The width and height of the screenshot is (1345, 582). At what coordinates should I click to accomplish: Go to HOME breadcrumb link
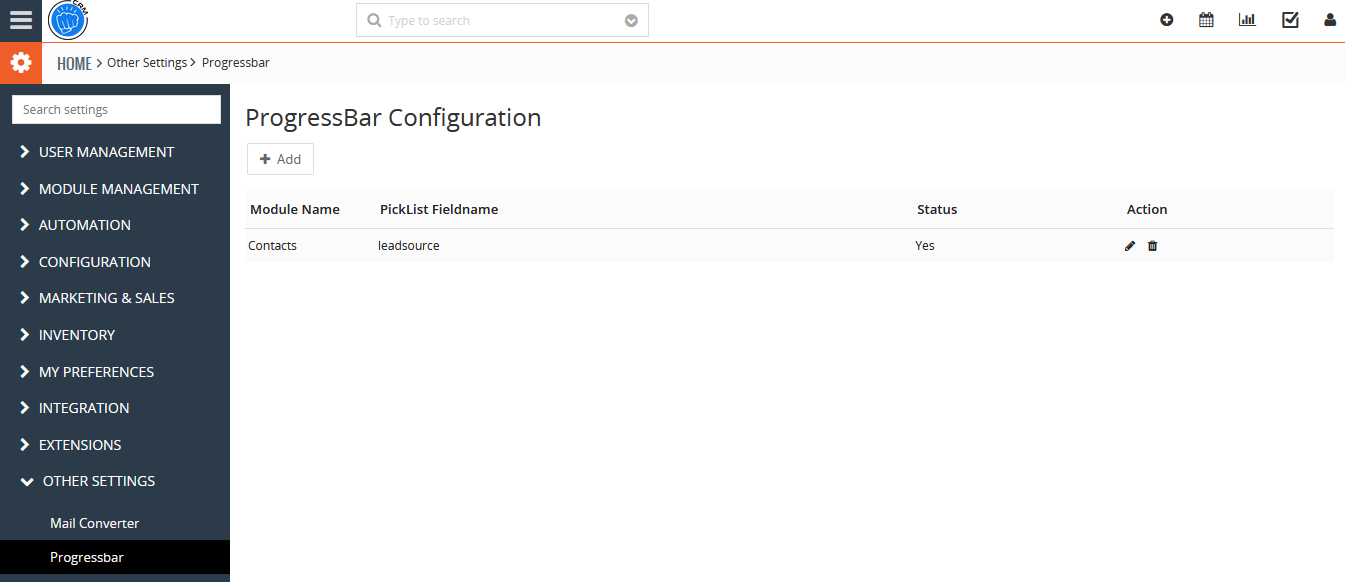pos(74,63)
